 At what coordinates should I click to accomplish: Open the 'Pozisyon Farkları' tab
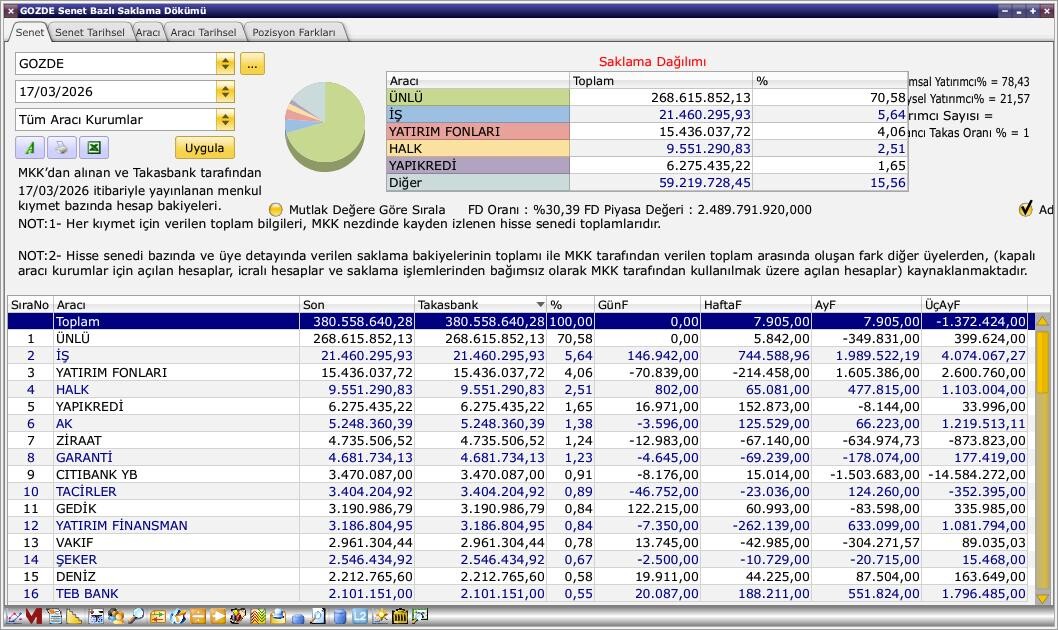294,32
